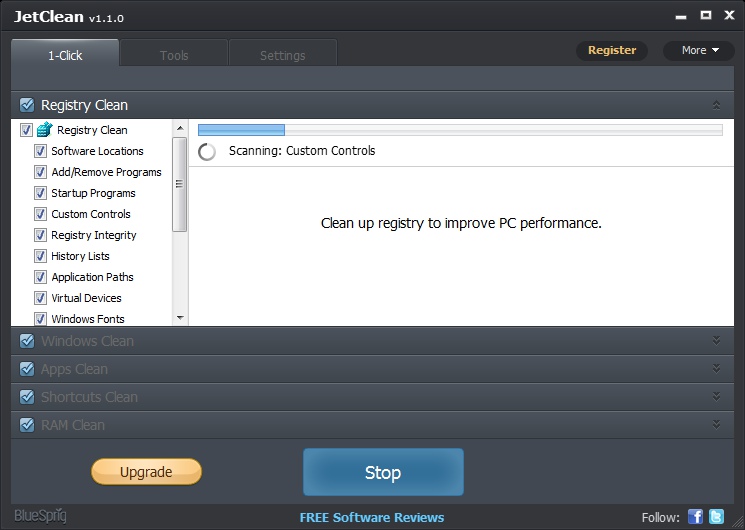Click the scrollbar up arrow in registry list

click(180, 128)
